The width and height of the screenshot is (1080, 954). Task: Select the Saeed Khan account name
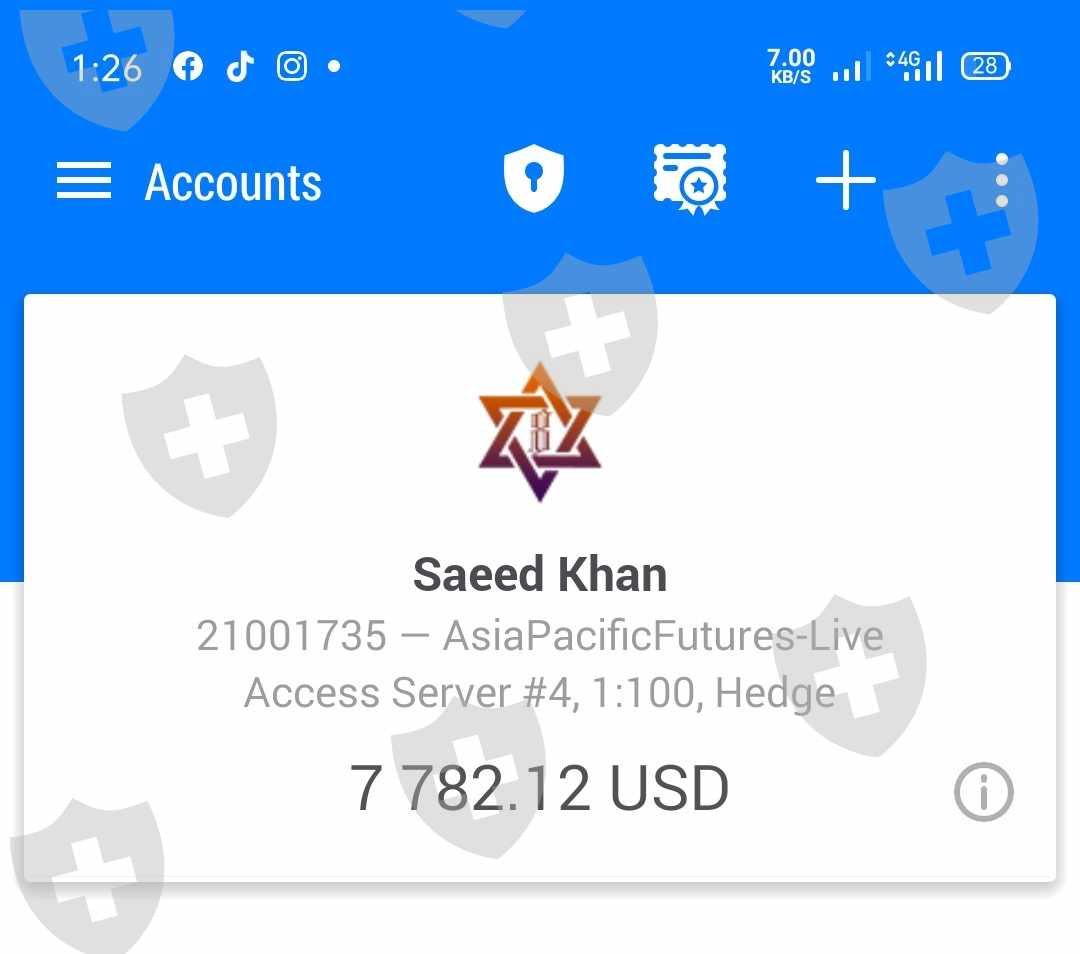pyautogui.click(x=540, y=574)
